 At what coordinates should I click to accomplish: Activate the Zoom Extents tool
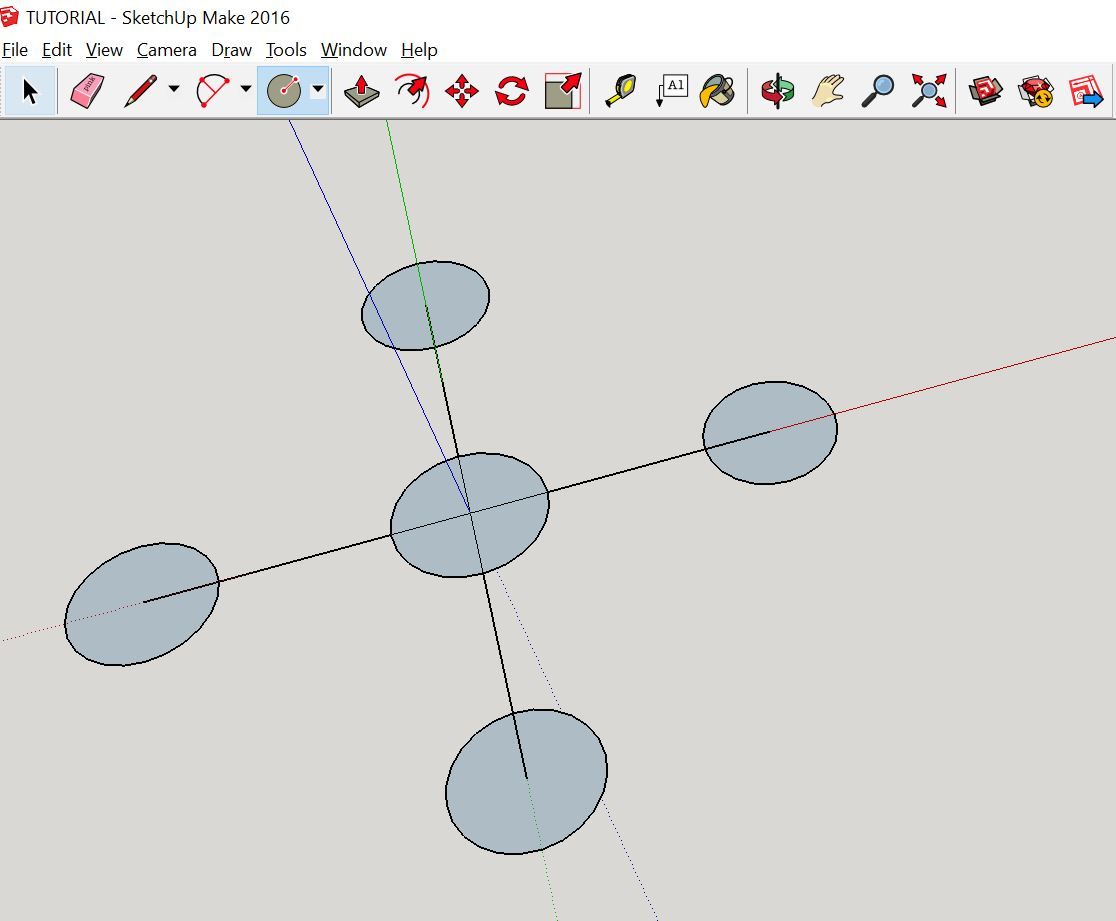(x=930, y=91)
